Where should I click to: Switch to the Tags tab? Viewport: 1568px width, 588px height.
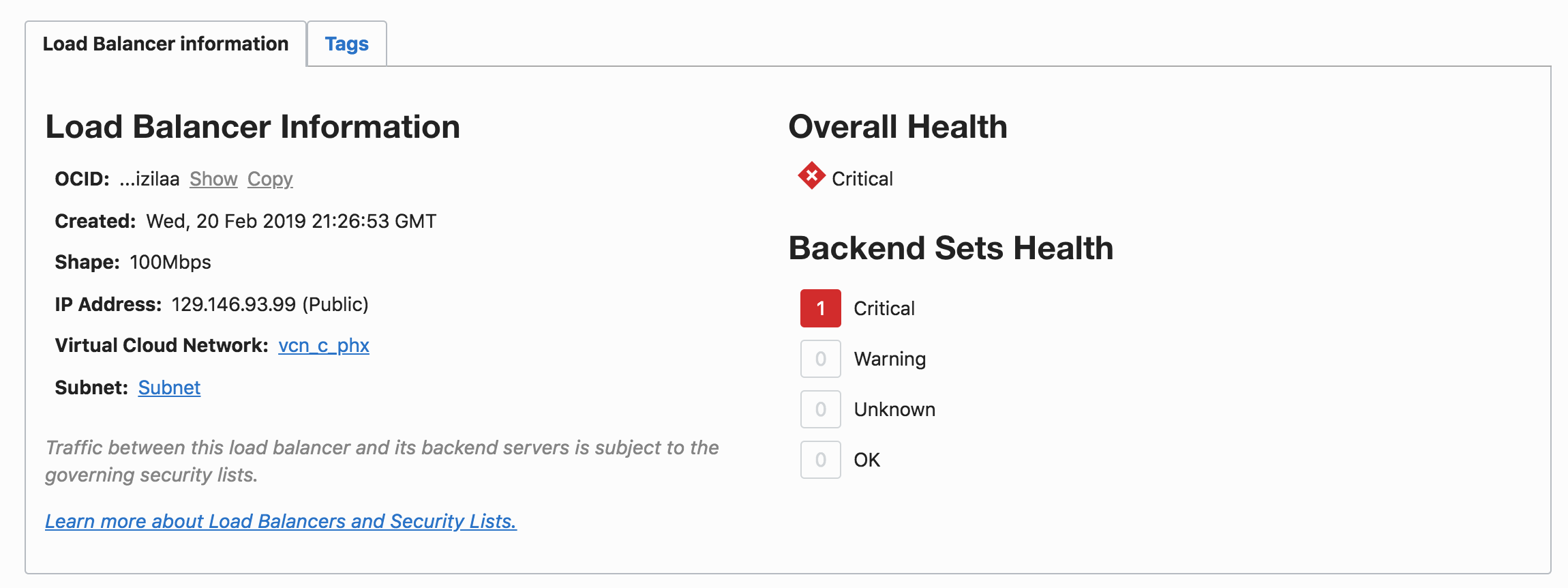(x=346, y=44)
